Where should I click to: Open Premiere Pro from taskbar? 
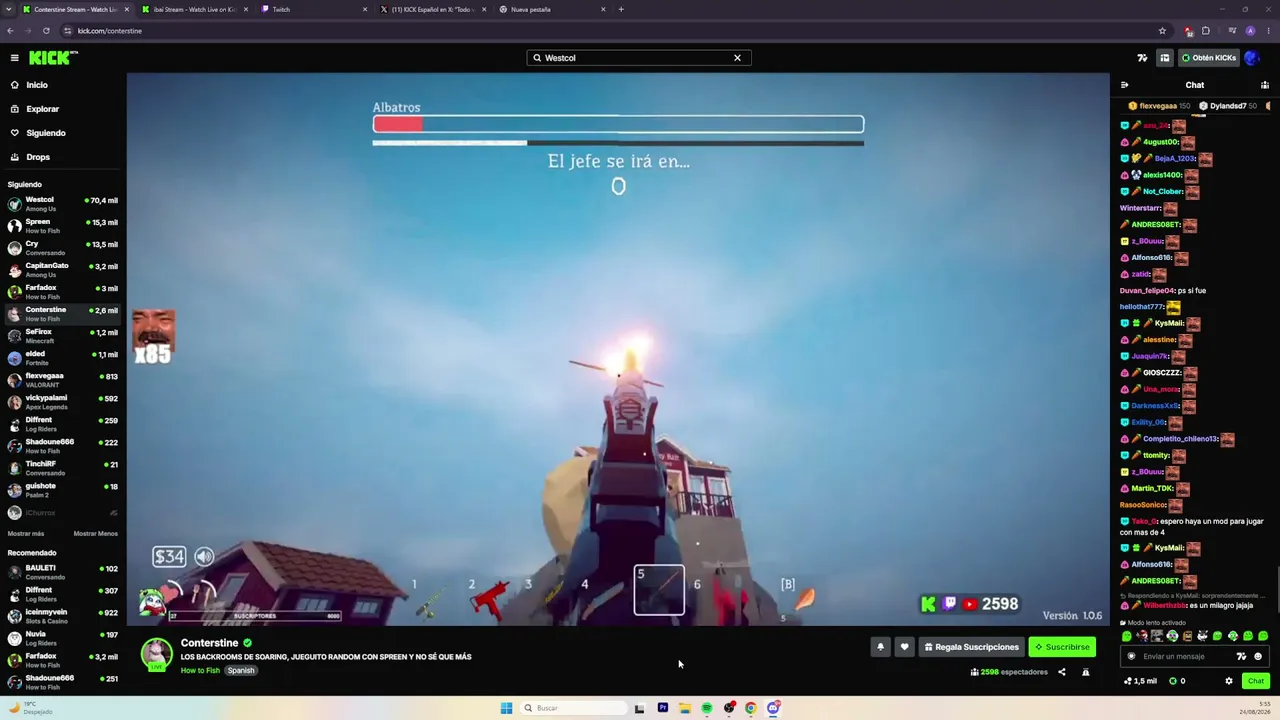pyautogui.click(x=662, y=708)
